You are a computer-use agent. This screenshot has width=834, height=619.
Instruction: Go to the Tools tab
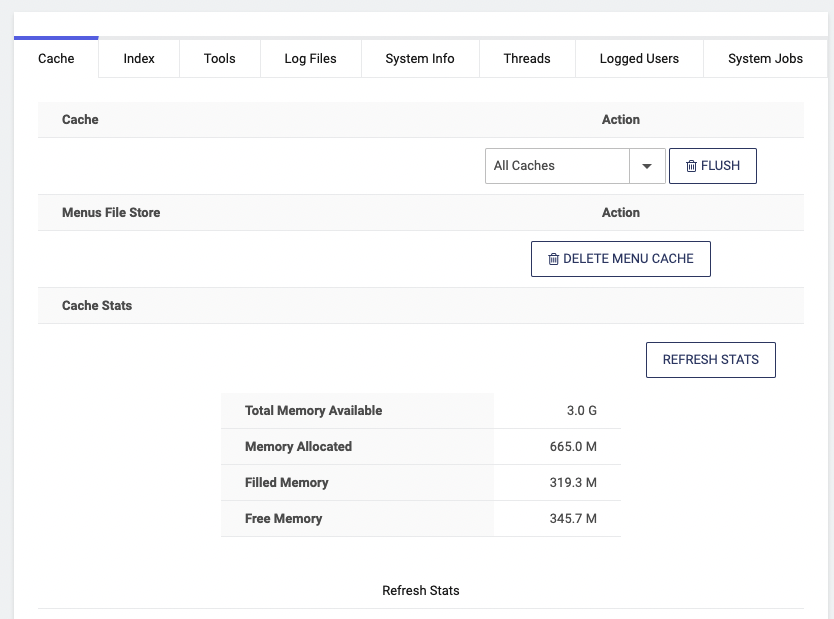click(x=220, y=59)
